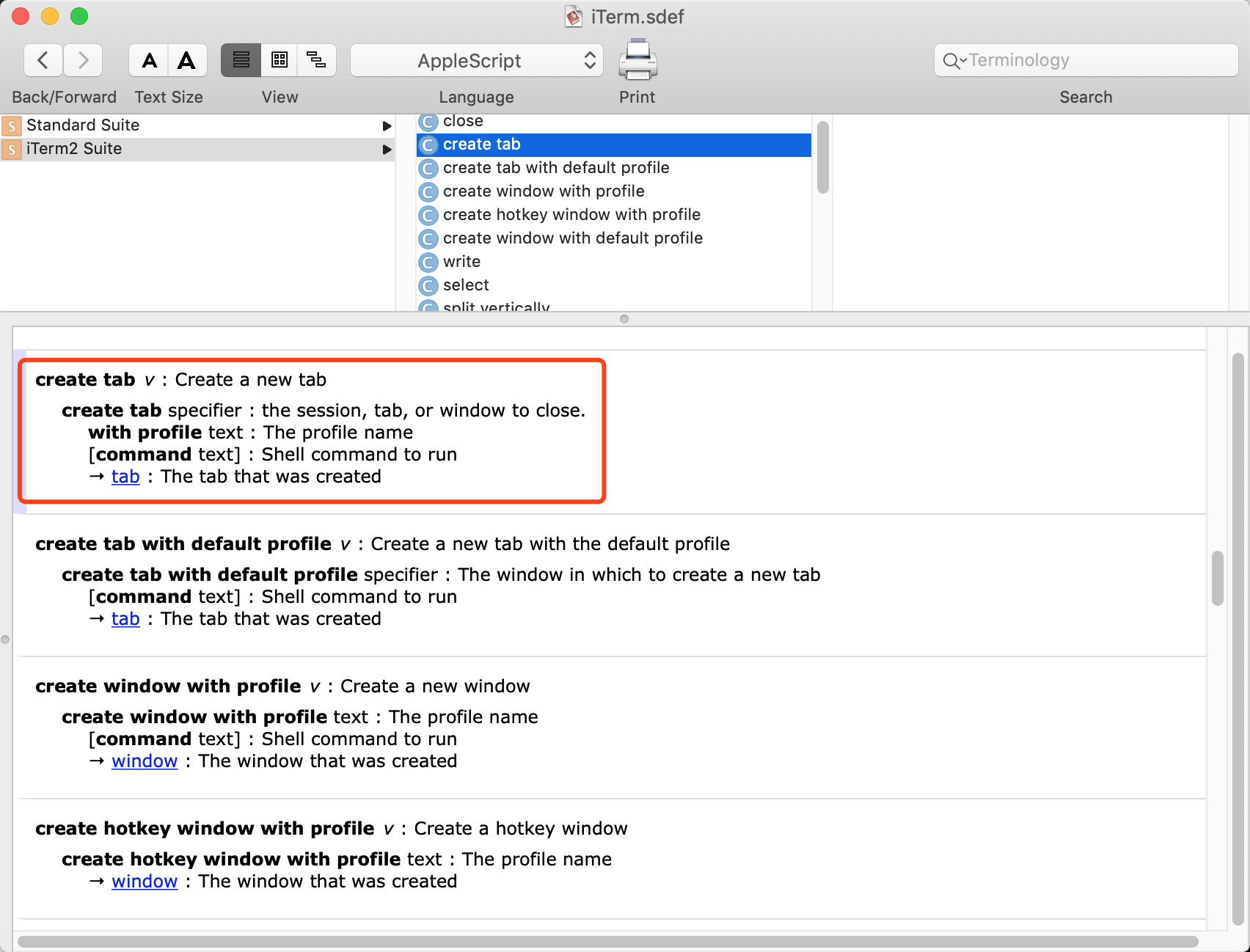
Task: Click the Standard Suite 'S' icon
Action: [x=12, y=126]
